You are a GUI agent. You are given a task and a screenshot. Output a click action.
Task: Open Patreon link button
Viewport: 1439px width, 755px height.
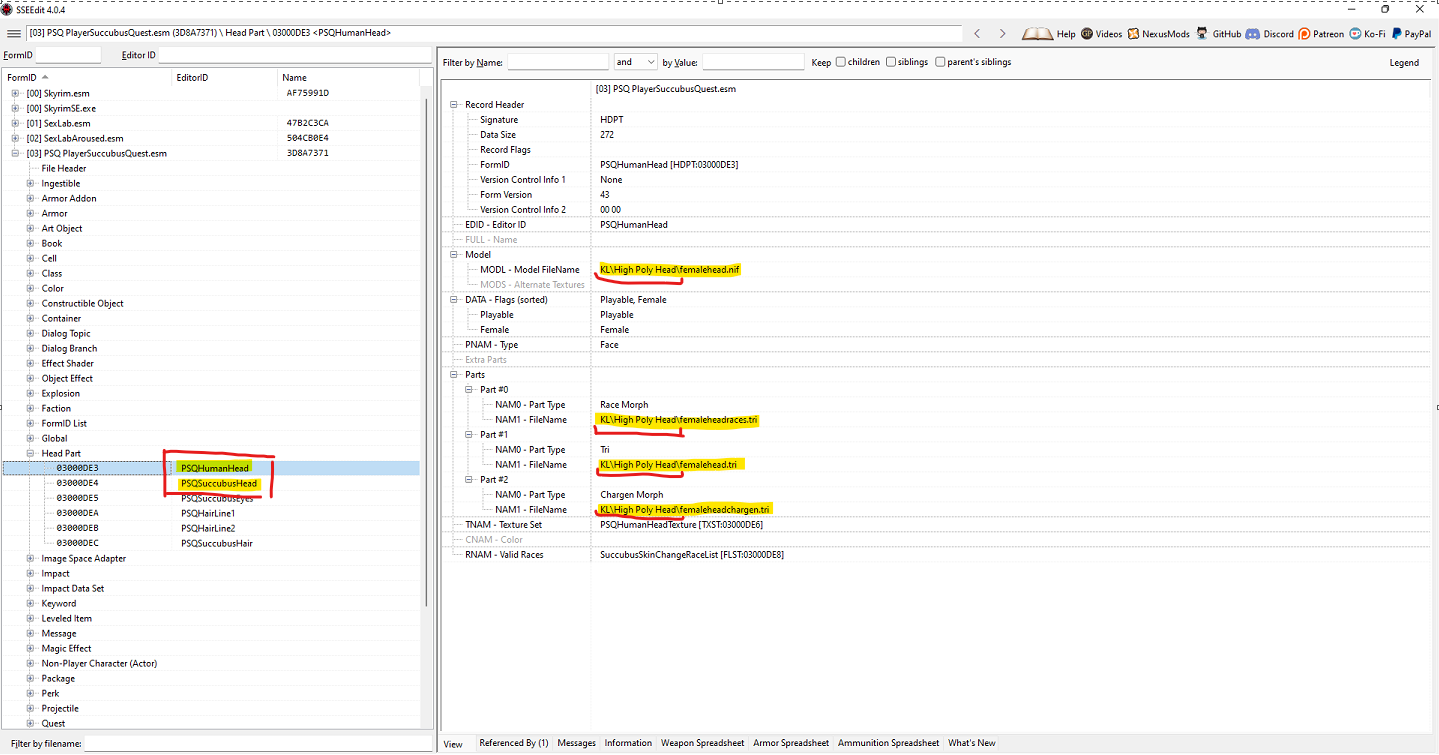pos(1321,33)
